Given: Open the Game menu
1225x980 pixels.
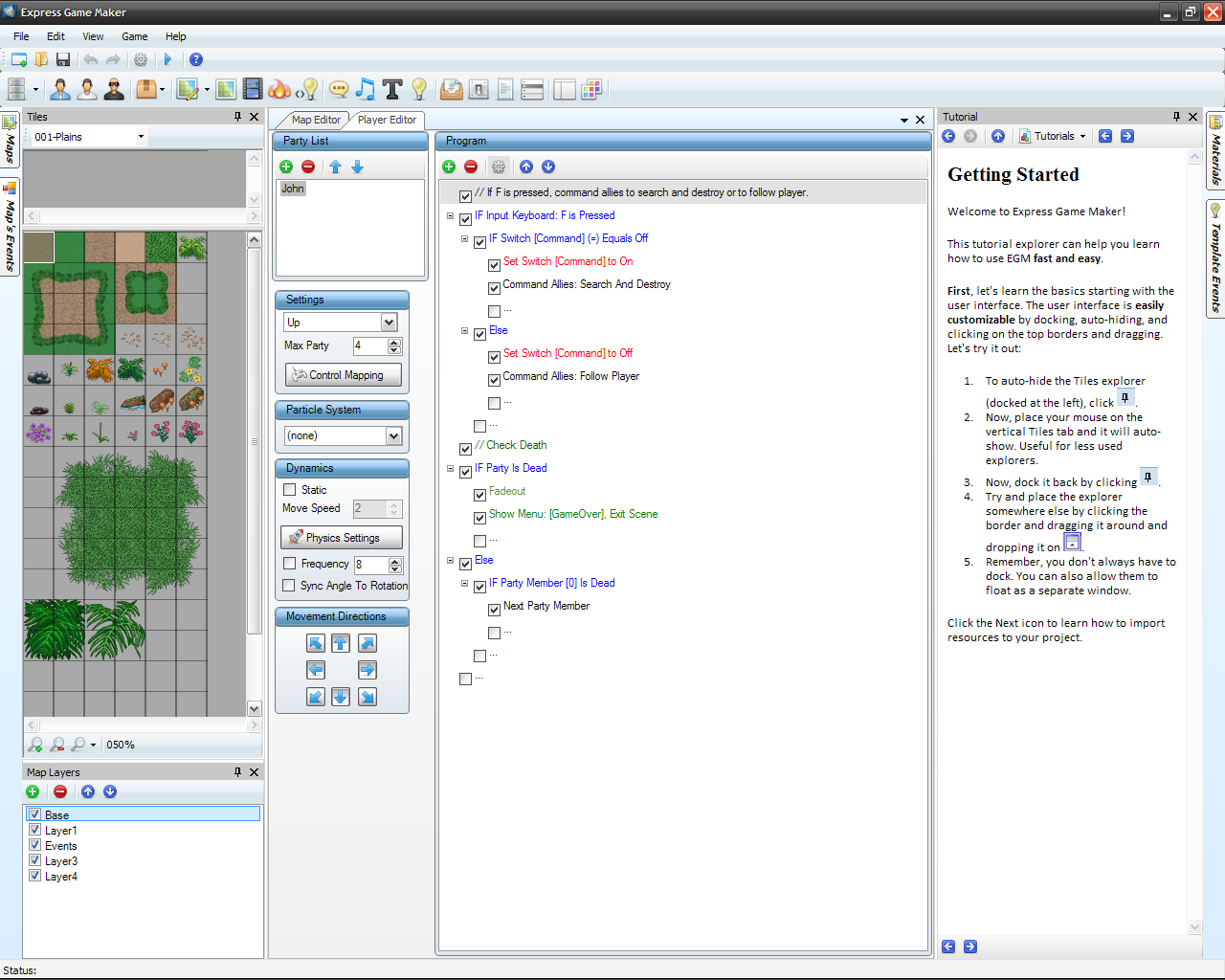Looking at the screenshot, I should [x=134, y=36].
